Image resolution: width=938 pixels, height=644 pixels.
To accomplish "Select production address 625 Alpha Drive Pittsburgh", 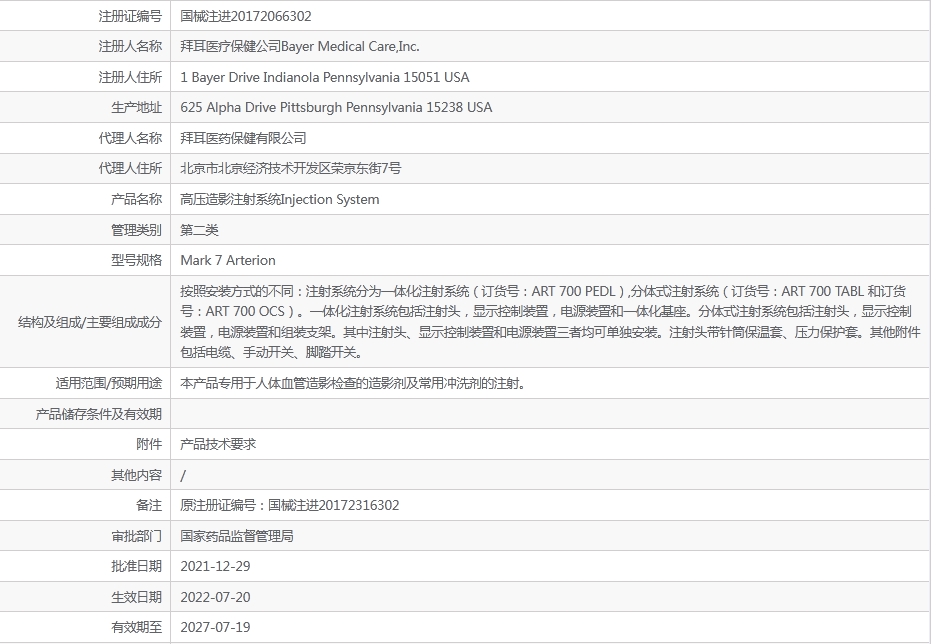I will (261, 108).
